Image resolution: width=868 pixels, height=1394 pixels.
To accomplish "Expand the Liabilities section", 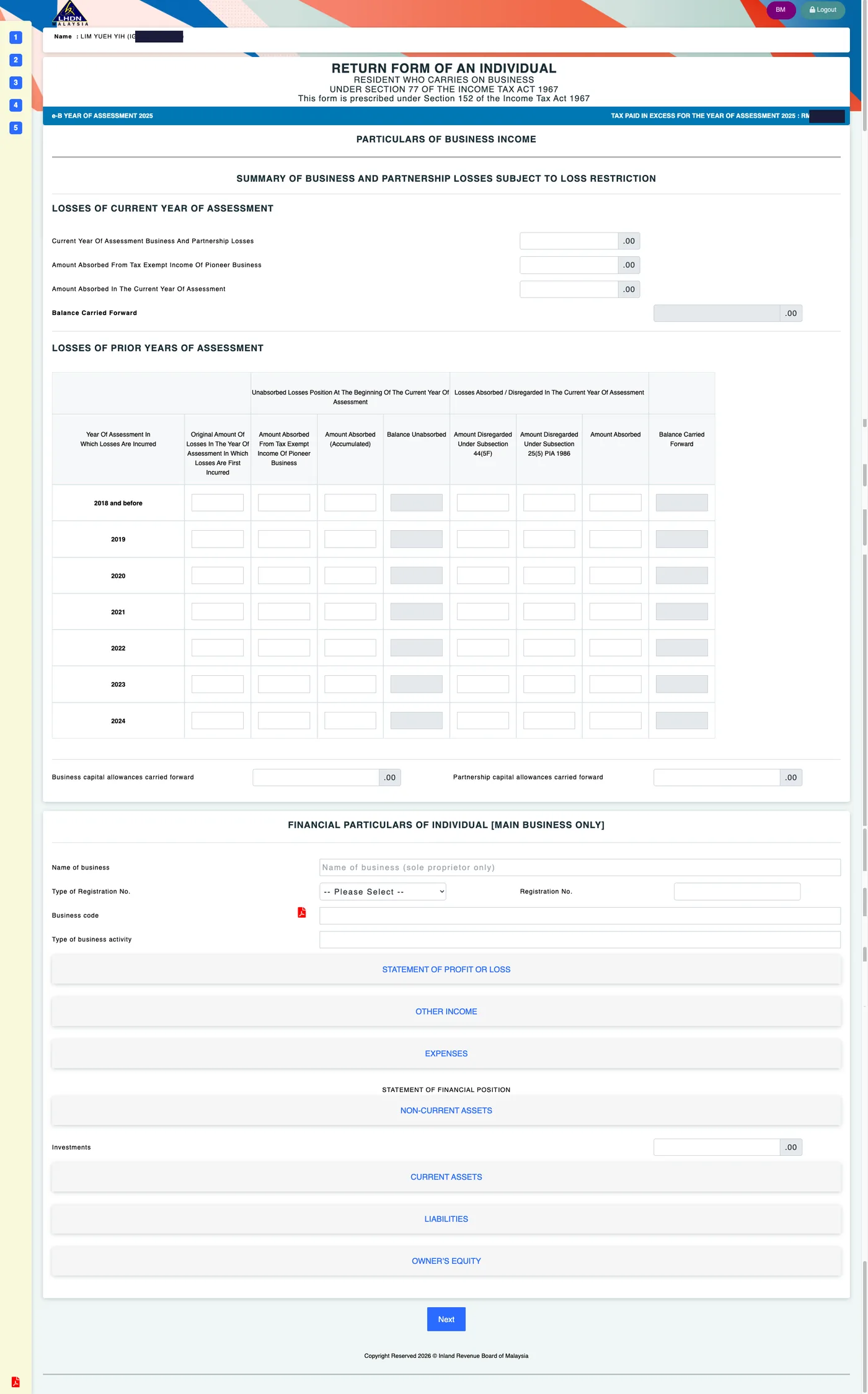I will tap(446, 1219).
